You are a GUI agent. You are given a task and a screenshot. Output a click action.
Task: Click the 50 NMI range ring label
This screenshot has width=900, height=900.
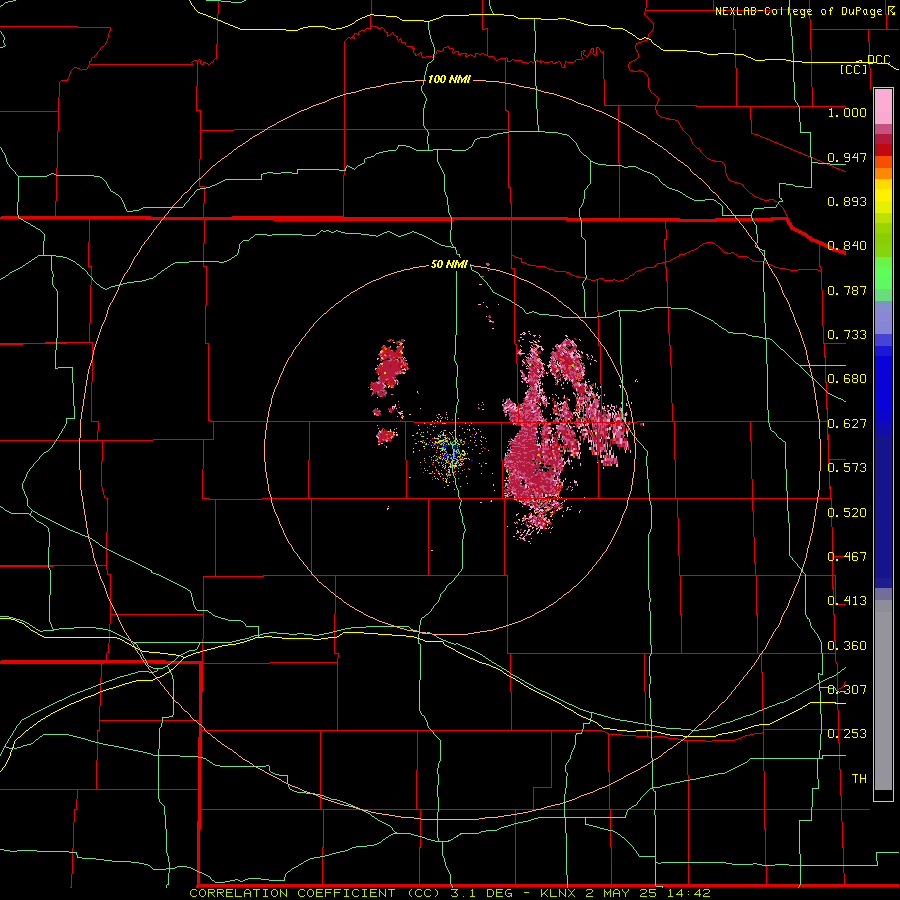tap(449, 265)
